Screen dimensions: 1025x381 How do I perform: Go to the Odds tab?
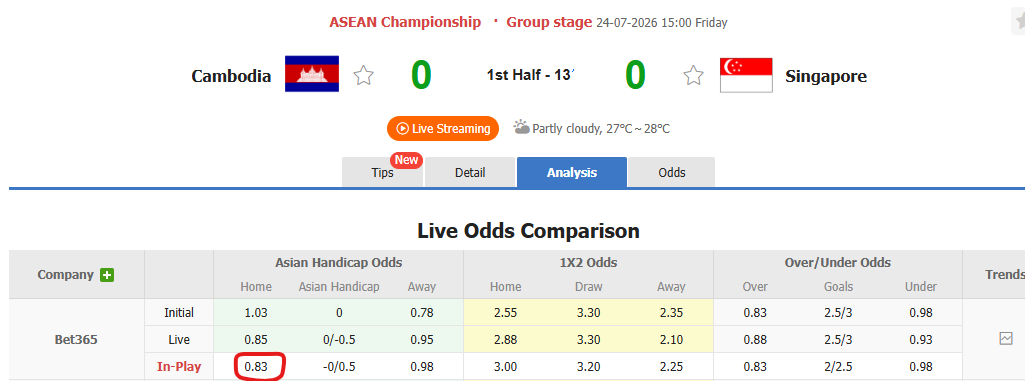672,173
